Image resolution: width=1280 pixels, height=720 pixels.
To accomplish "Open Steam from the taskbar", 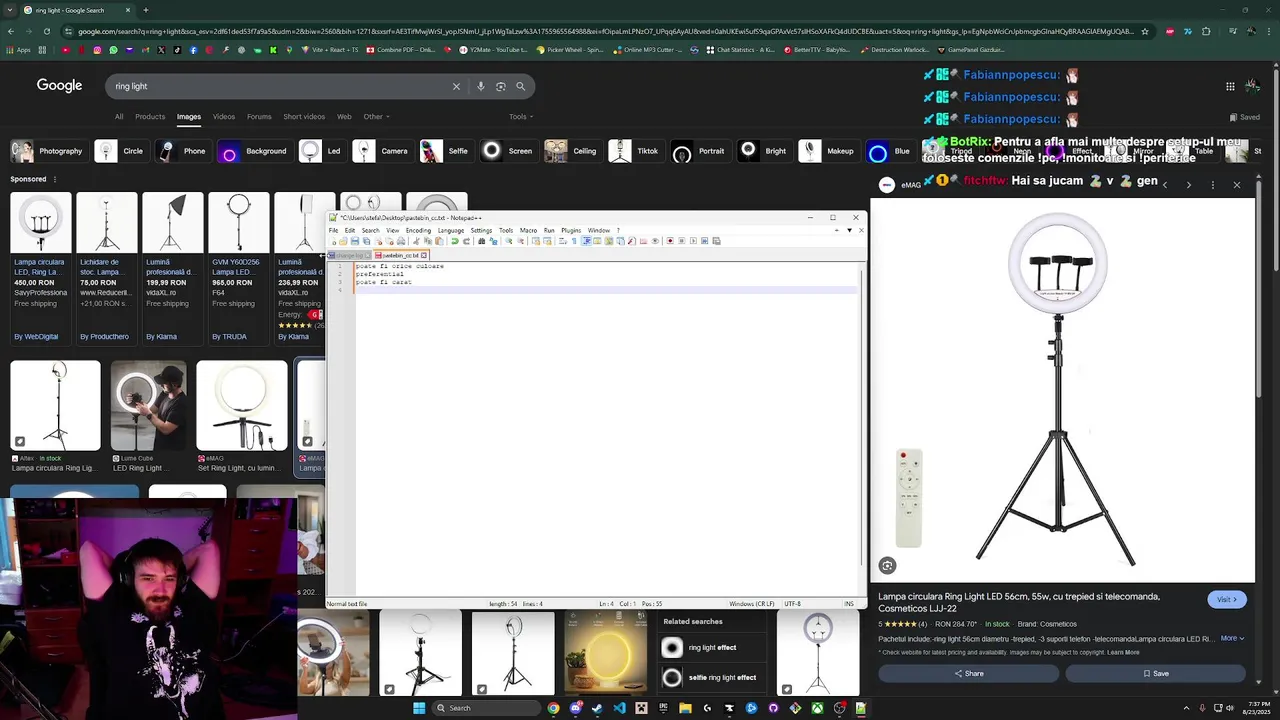I will (597, 708).
